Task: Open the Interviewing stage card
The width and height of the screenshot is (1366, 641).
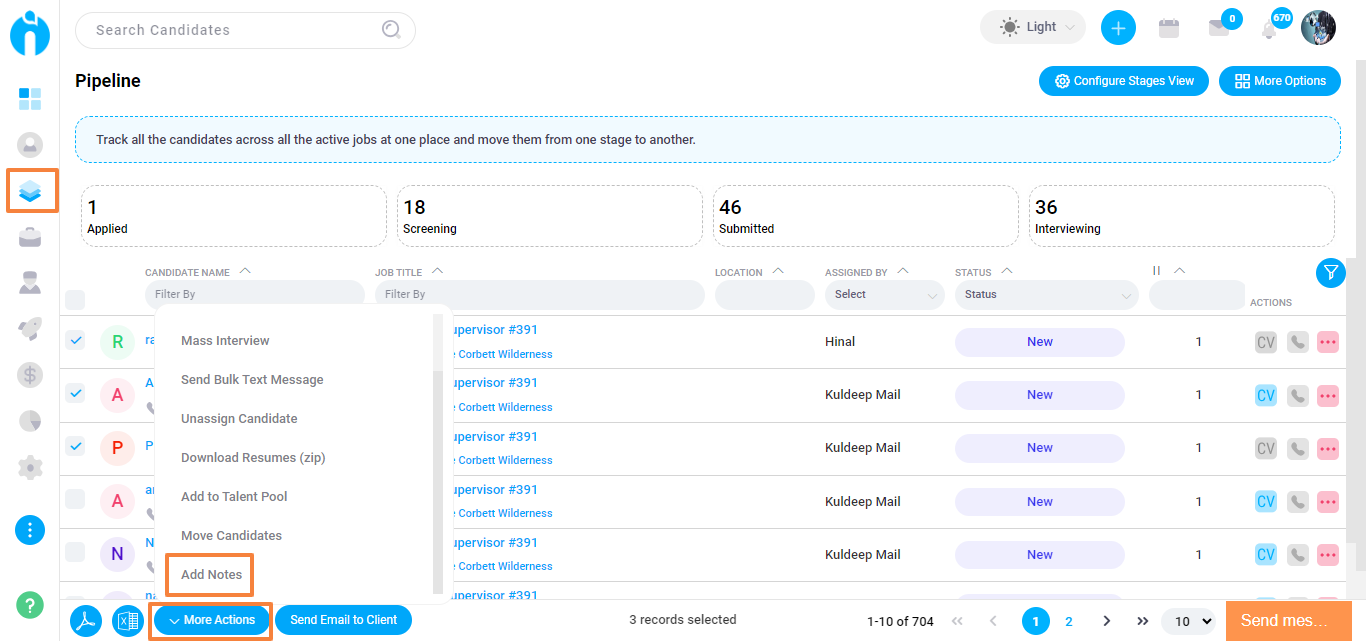Action: (x=1182, y=216)
